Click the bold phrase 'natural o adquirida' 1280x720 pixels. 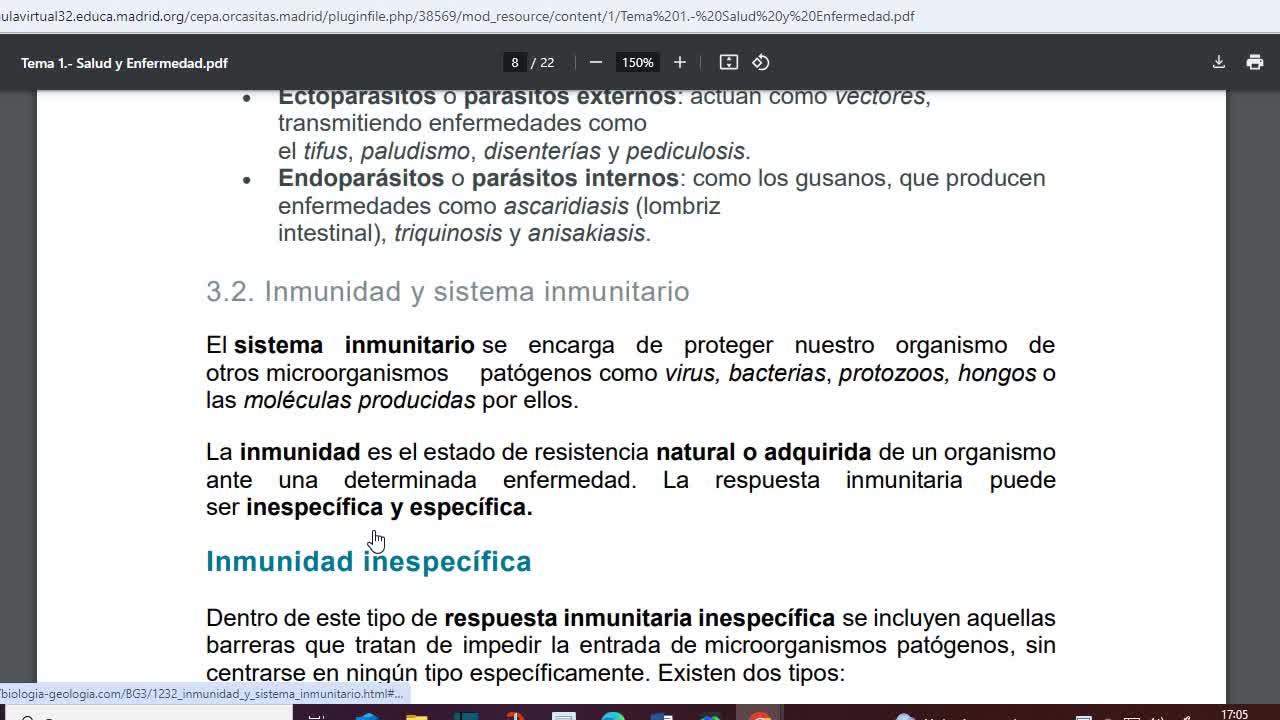763,452
